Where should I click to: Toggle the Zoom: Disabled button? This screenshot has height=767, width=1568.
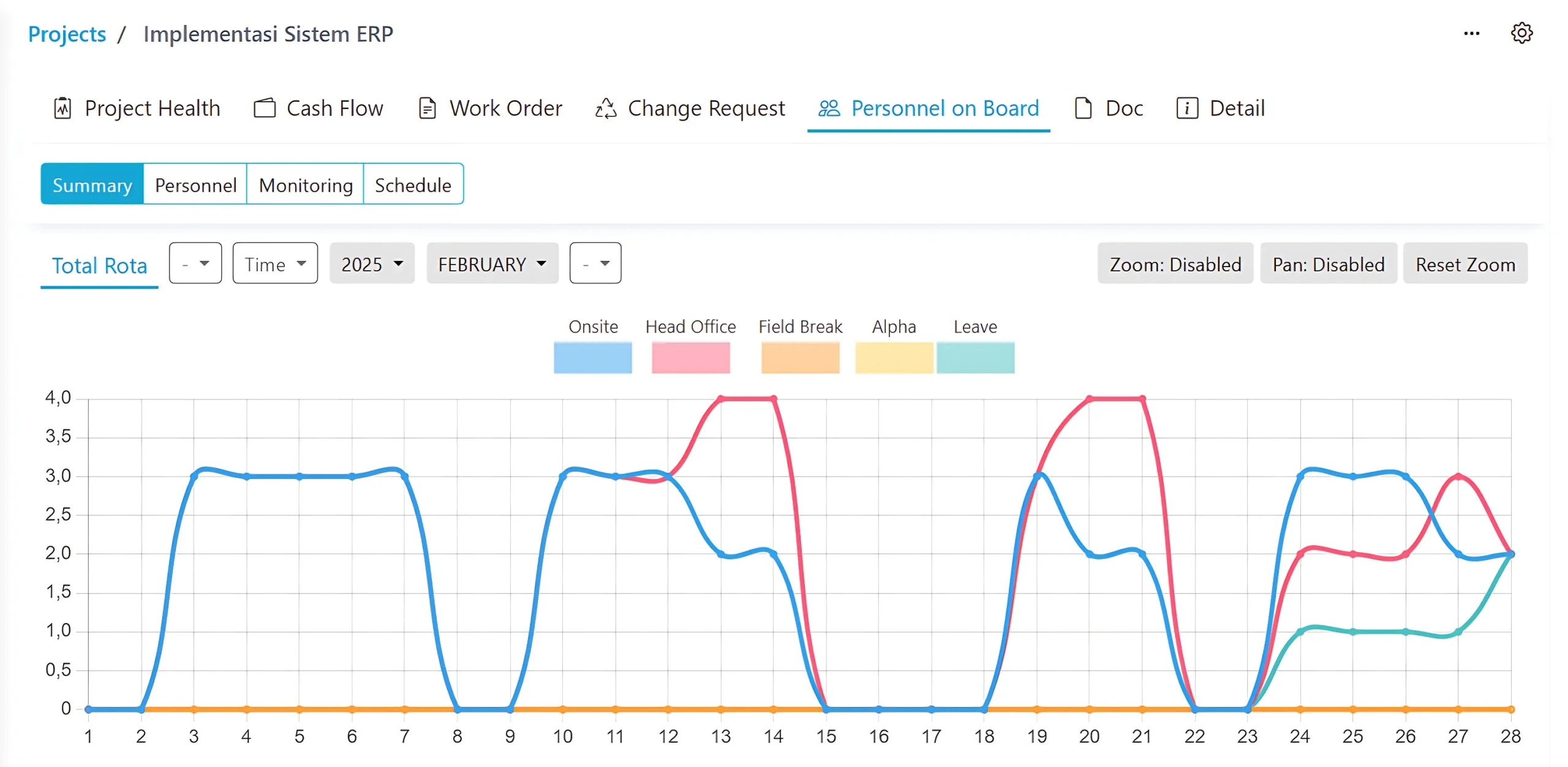[1175, 264]
